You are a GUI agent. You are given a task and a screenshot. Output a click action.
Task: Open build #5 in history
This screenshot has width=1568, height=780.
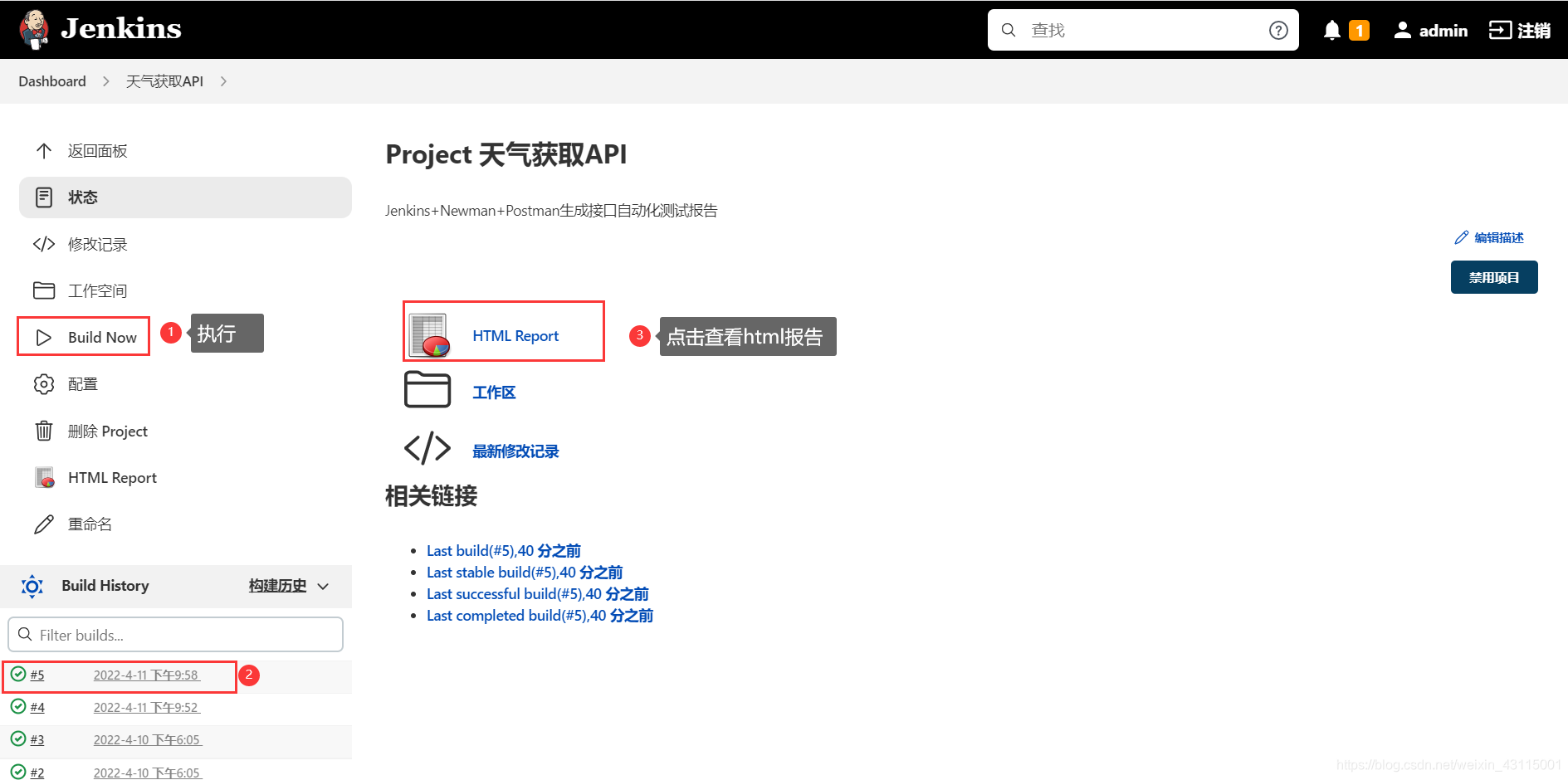pos(37,675)
